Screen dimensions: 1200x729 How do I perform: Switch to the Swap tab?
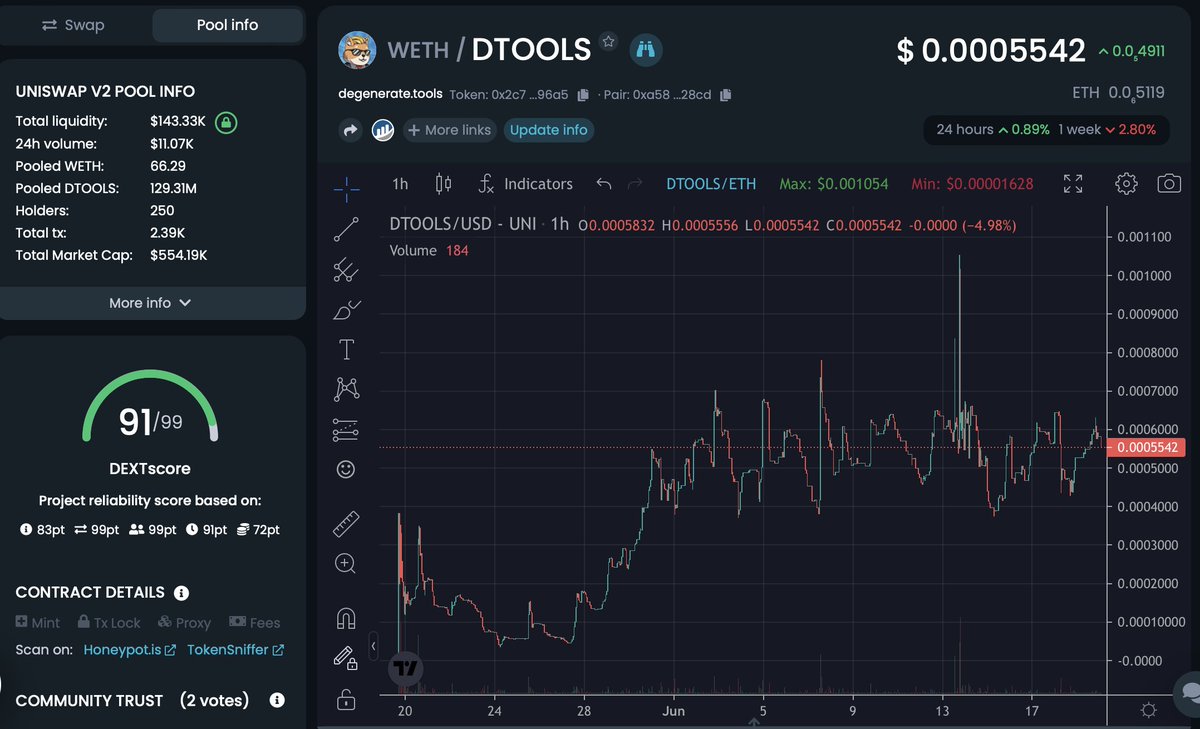coord(73,25)
